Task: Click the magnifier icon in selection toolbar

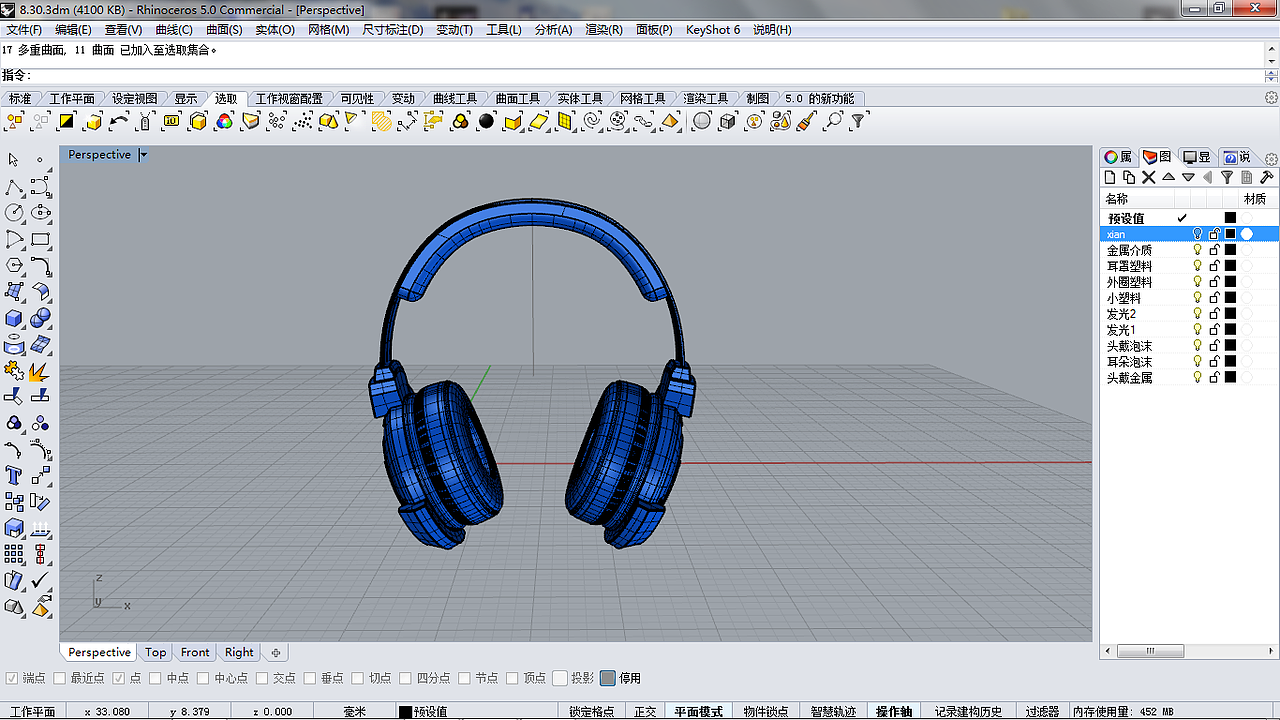Action: [833, 121]
